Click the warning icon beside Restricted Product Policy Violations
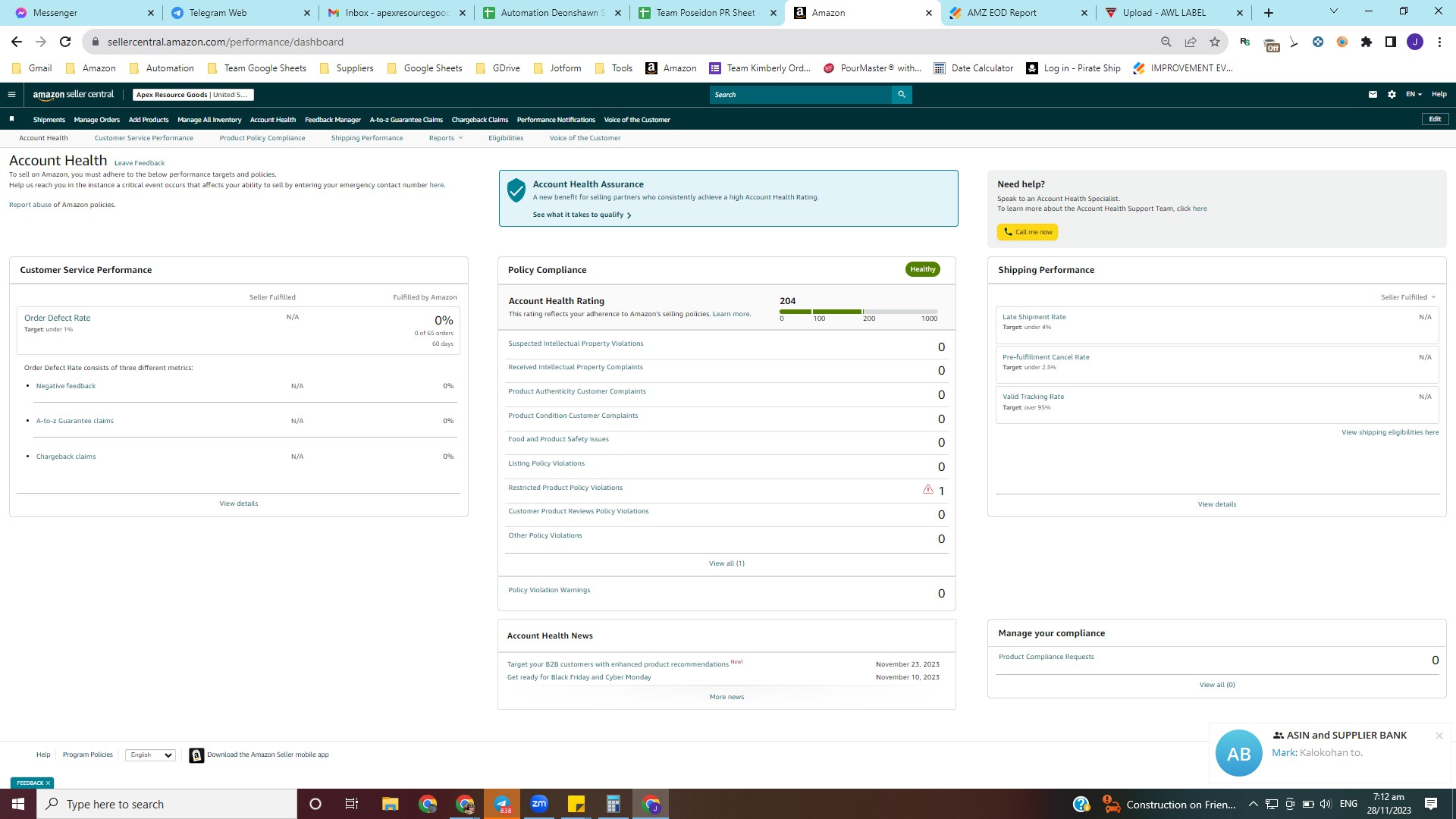This screenshot has width=1456, height=819. [x=928, y=490]
